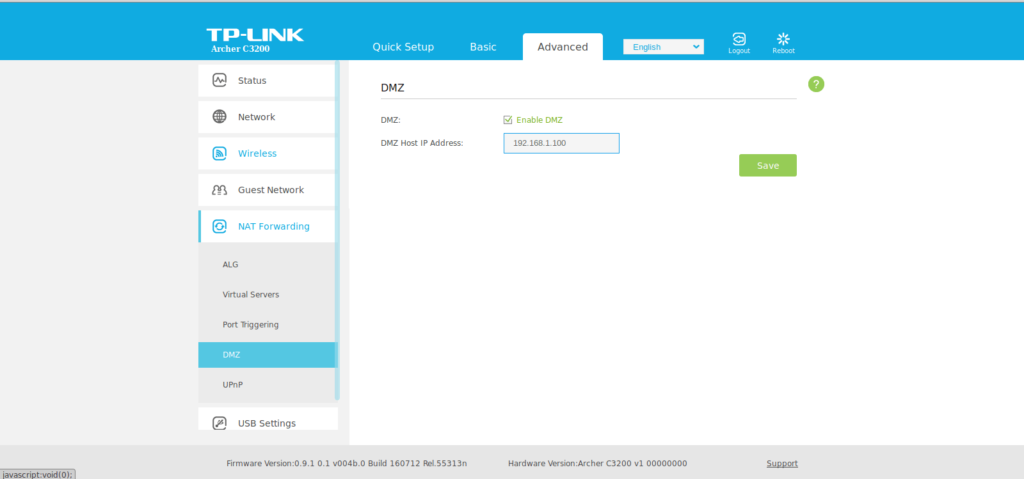1024x479 pixels.
Task: Click the Wireless signal icon
Action: pos(219,153)
